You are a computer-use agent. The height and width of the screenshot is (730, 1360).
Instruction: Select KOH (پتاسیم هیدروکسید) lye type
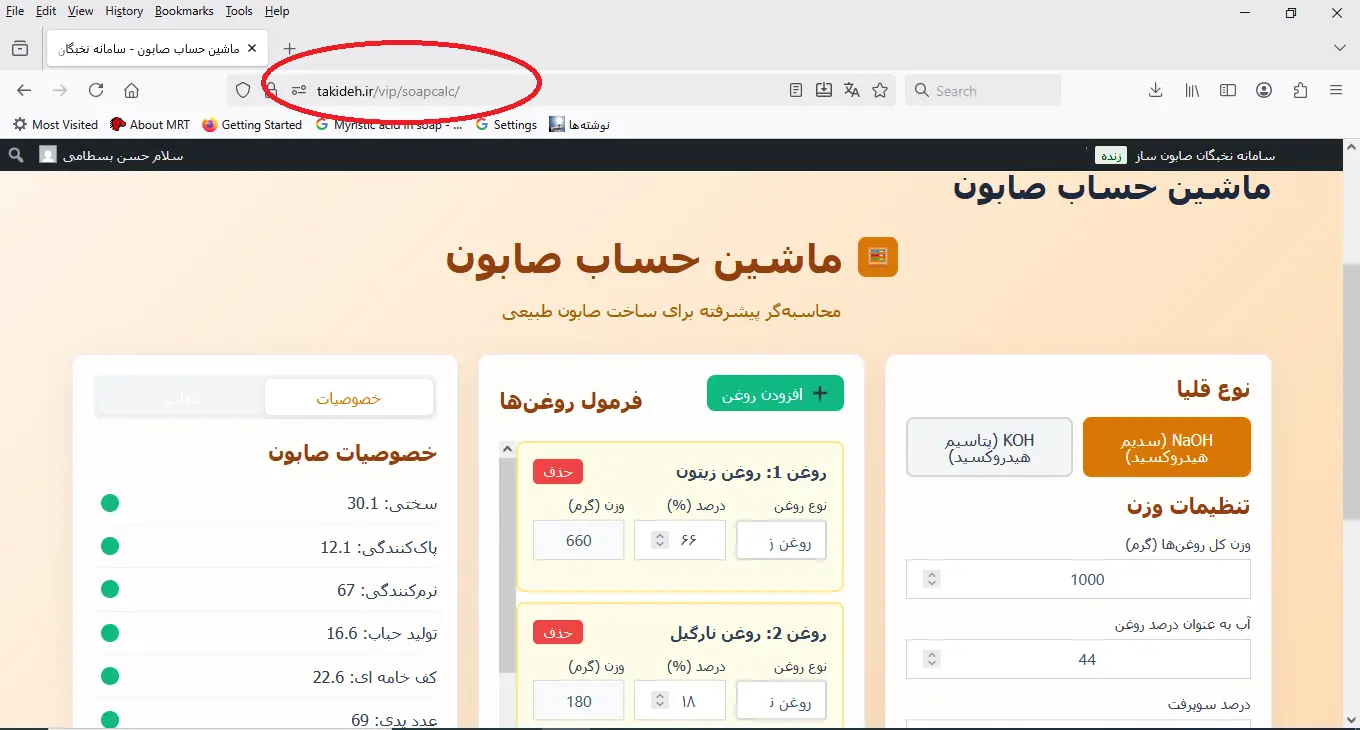click(989, 448)
